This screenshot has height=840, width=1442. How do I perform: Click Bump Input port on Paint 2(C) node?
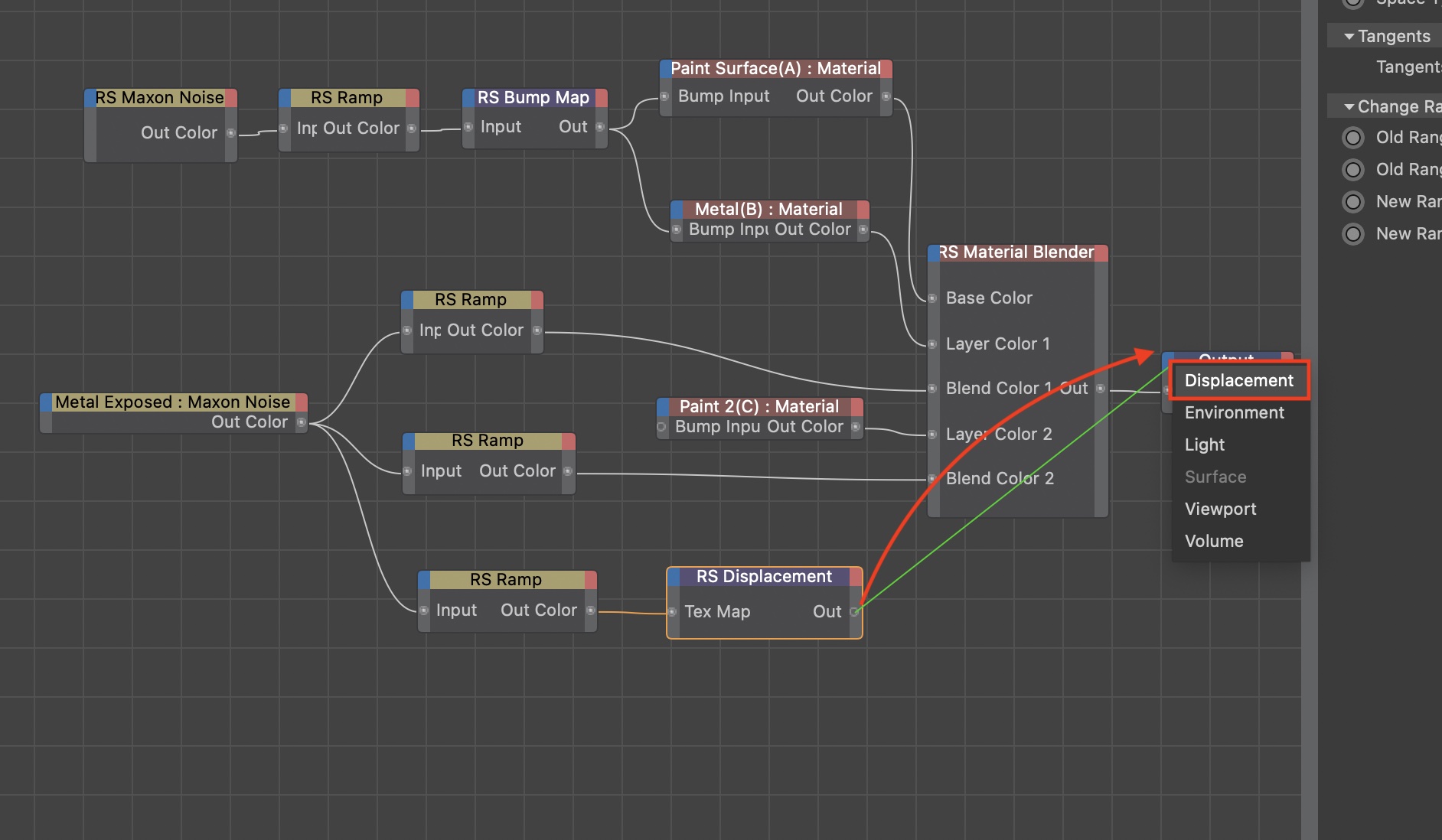click(x=662, y=427)
